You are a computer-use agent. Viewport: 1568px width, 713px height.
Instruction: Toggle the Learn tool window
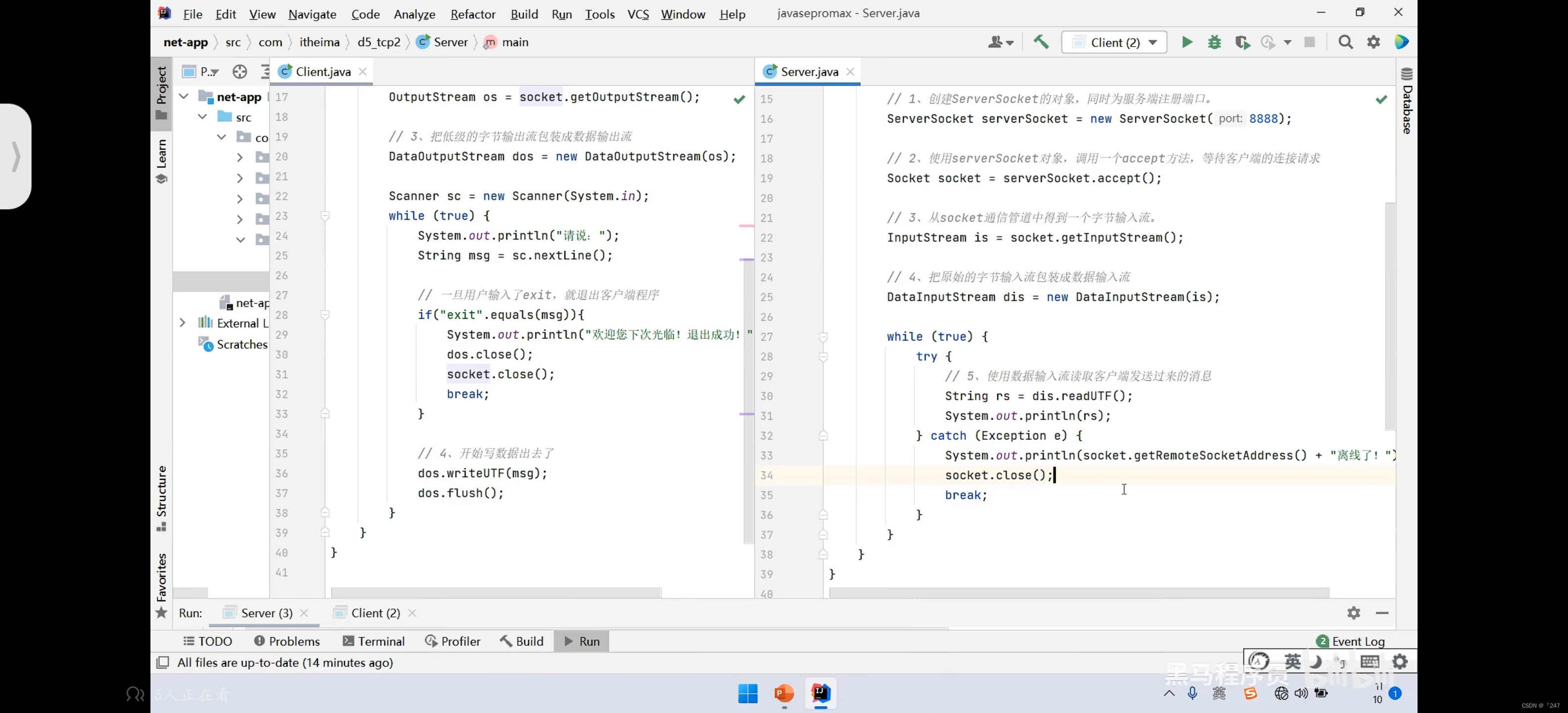point(161,161)
